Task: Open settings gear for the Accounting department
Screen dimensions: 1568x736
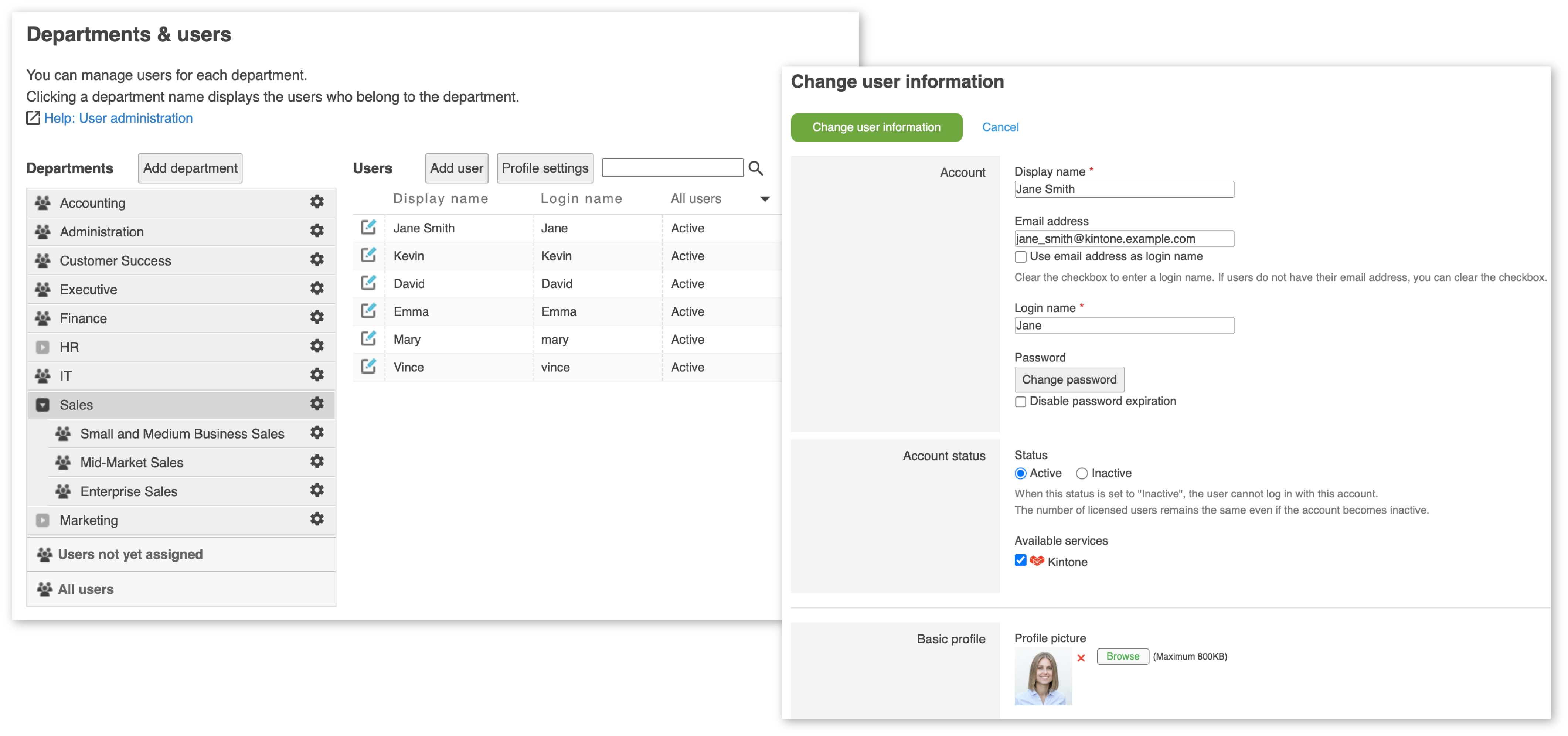Action: pos(317,201)
